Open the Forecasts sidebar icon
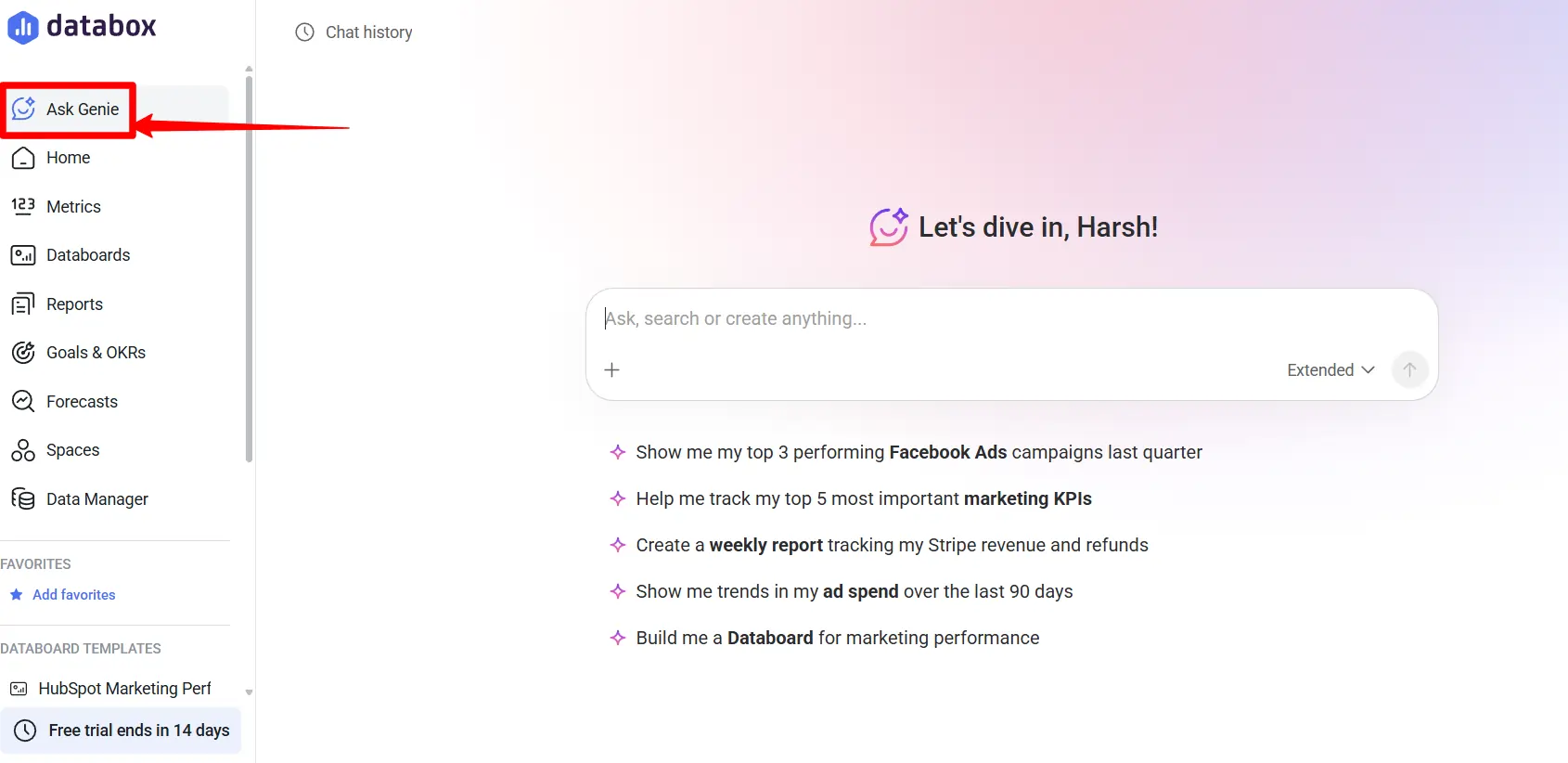Screen dimensions: 1568x763 tap(23, 401)
